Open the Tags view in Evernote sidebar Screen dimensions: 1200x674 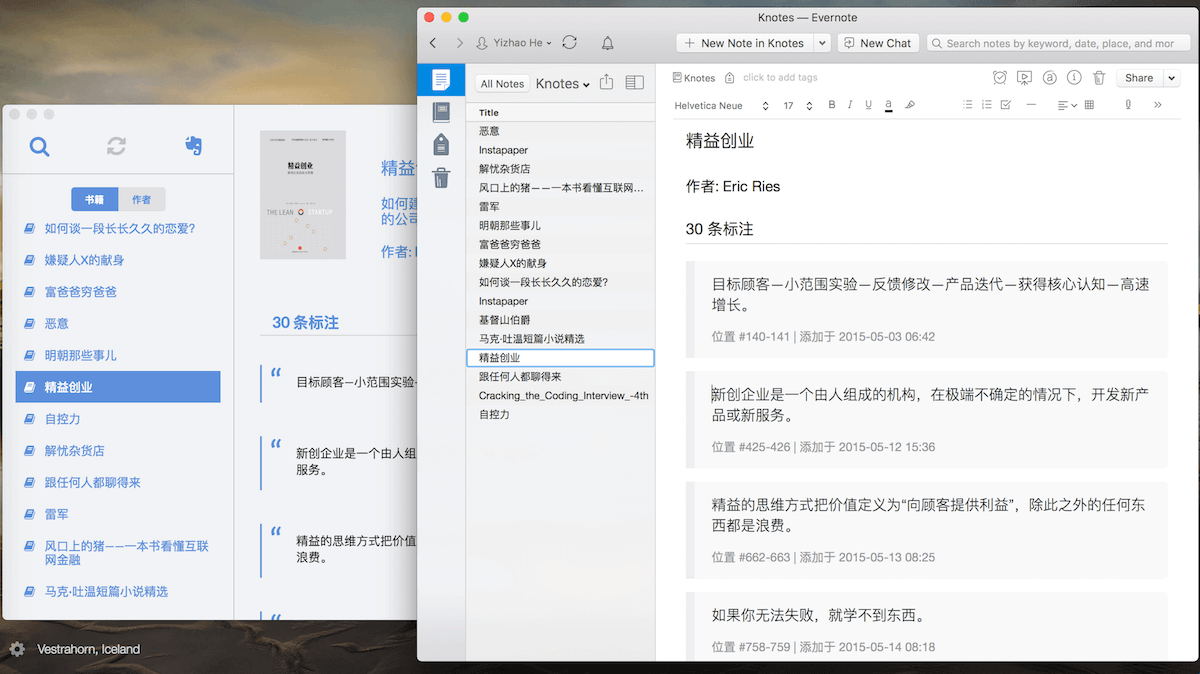pos(441,144)
